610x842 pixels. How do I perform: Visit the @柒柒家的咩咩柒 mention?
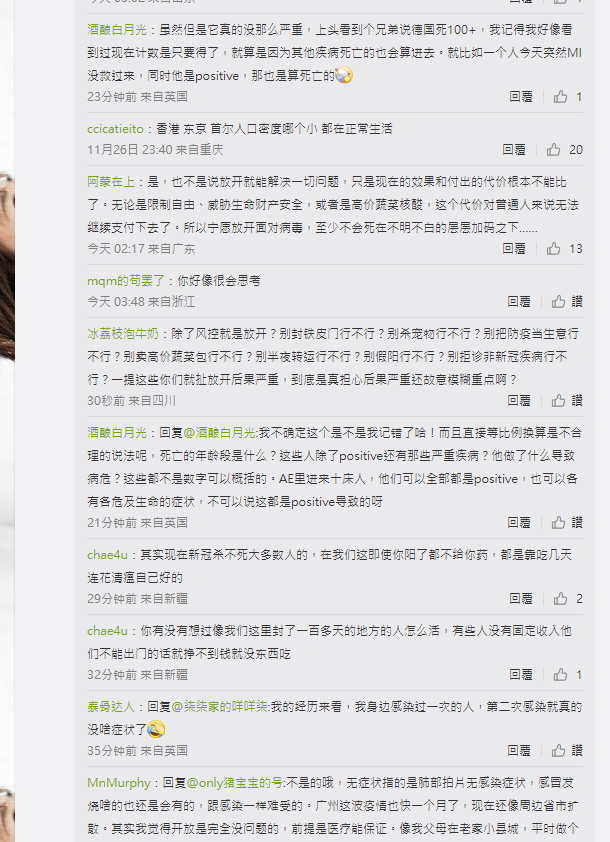(220, 707)
